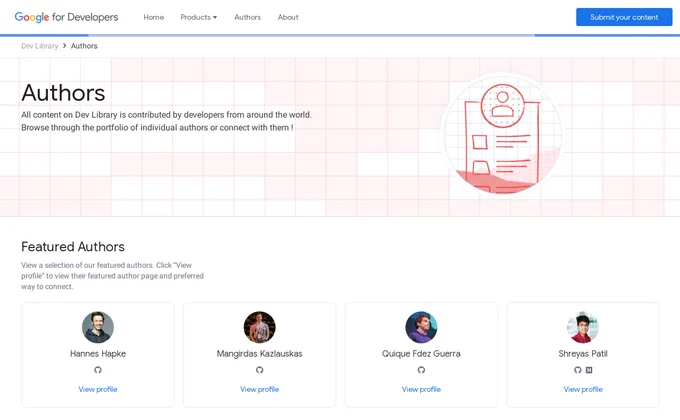Expand the Products dropdown menu
The image size is (680, 420).
(199, 17)
